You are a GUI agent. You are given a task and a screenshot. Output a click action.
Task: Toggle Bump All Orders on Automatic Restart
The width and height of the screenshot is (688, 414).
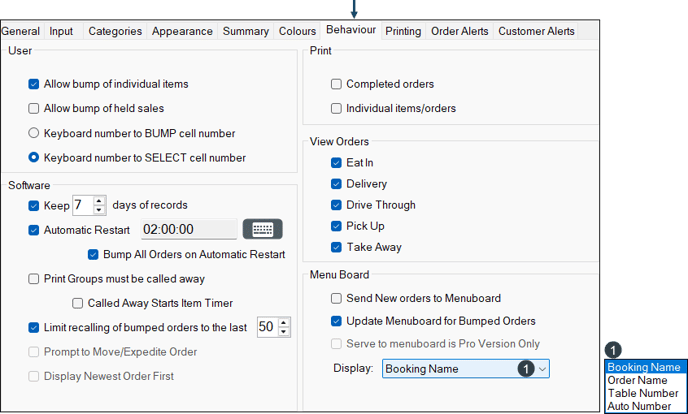[93, 255]
